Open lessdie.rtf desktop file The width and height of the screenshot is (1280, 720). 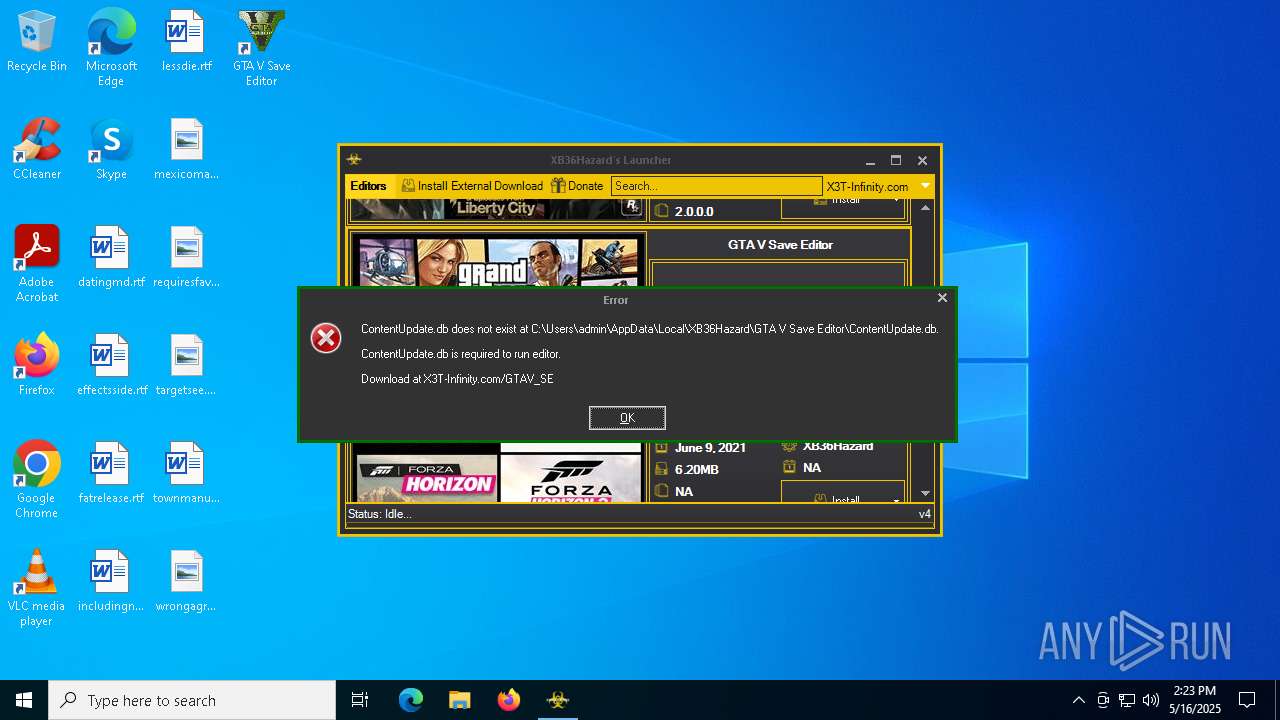click(186, 42)
